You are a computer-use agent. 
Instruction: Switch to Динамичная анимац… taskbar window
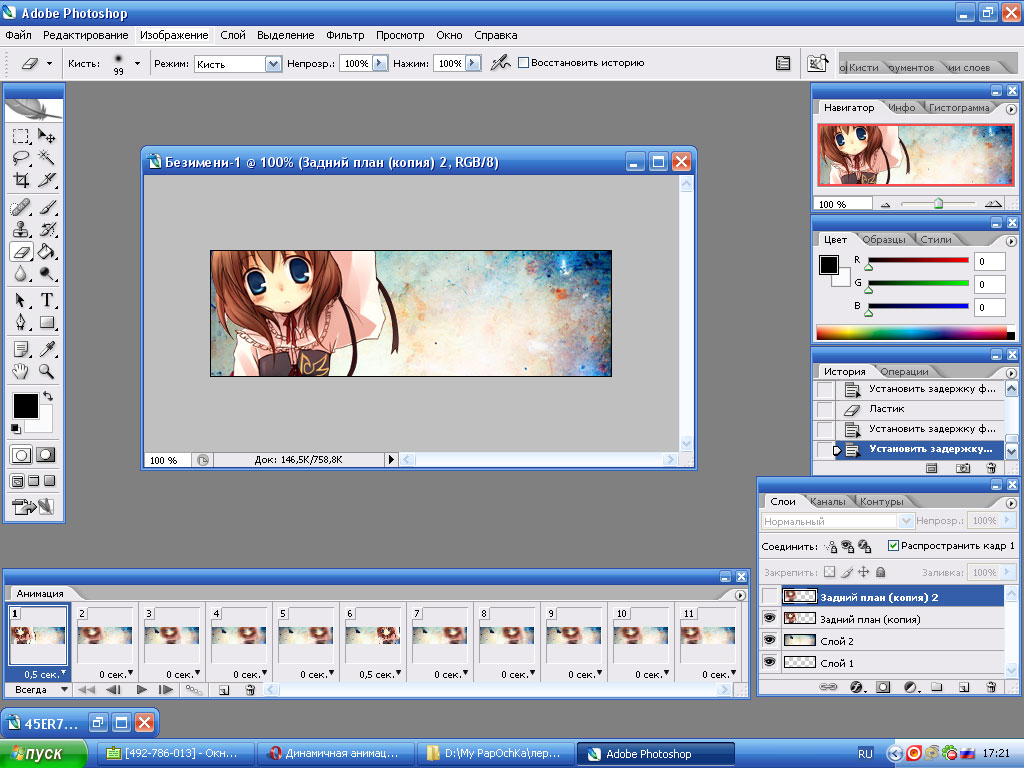[335, 754]
